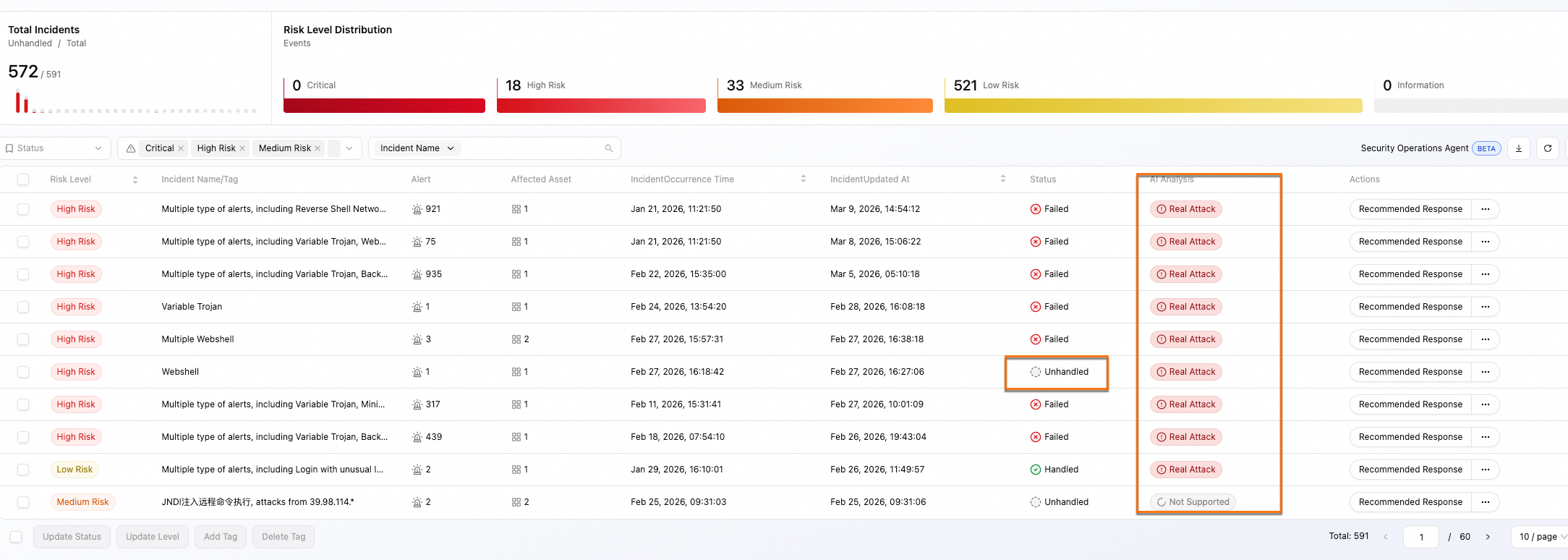Open the 10 / page size dropdown

(x=1541, y=537)
